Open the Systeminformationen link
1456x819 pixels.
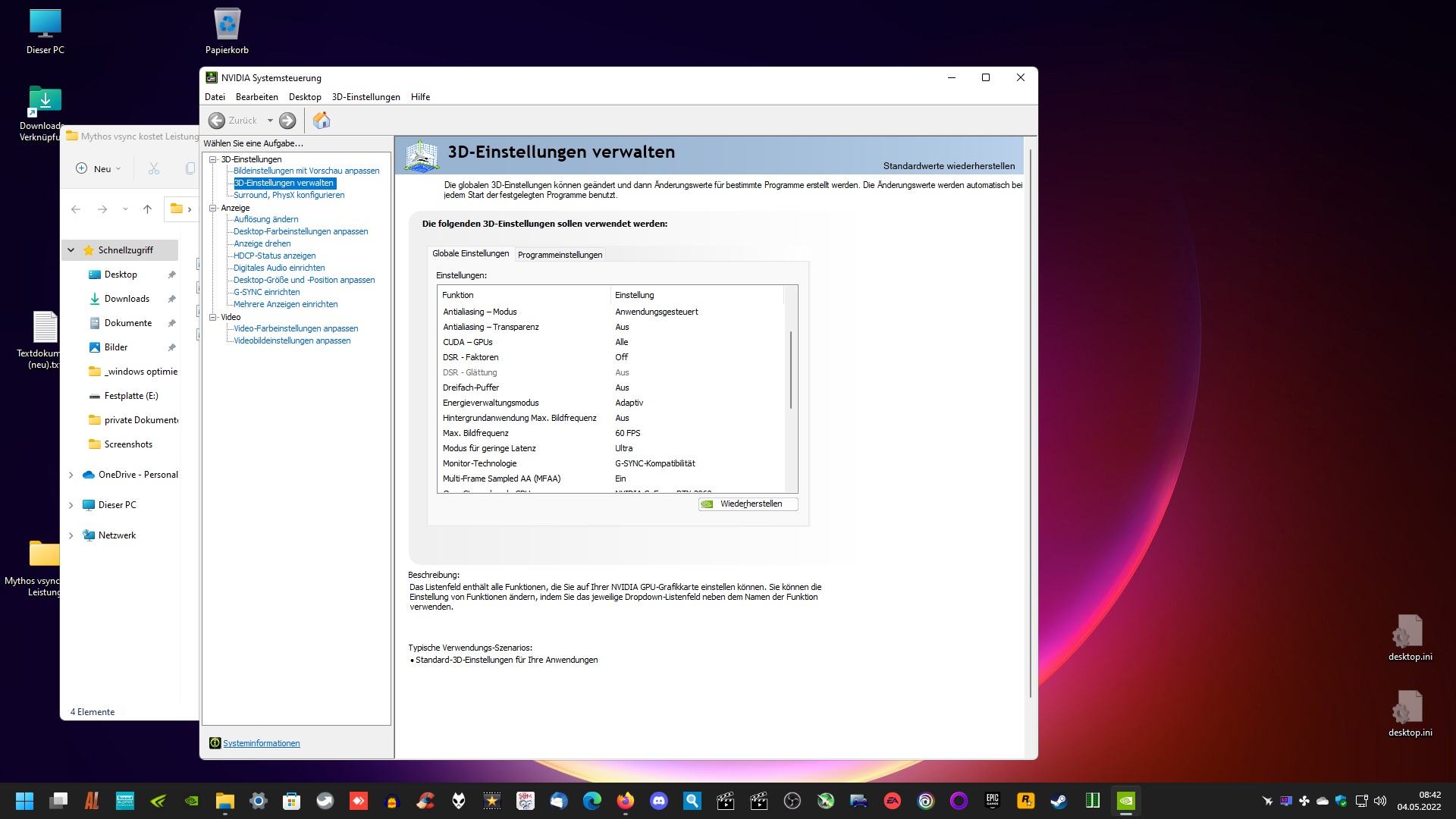coord(261,743)
